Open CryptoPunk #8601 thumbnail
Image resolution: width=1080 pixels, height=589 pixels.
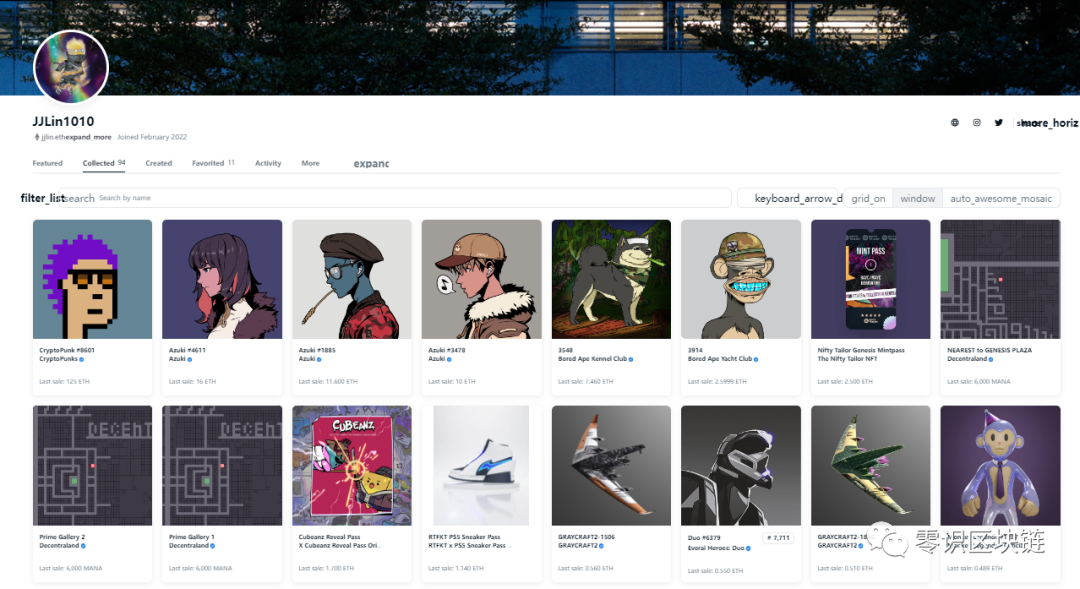tap(92, 279)
